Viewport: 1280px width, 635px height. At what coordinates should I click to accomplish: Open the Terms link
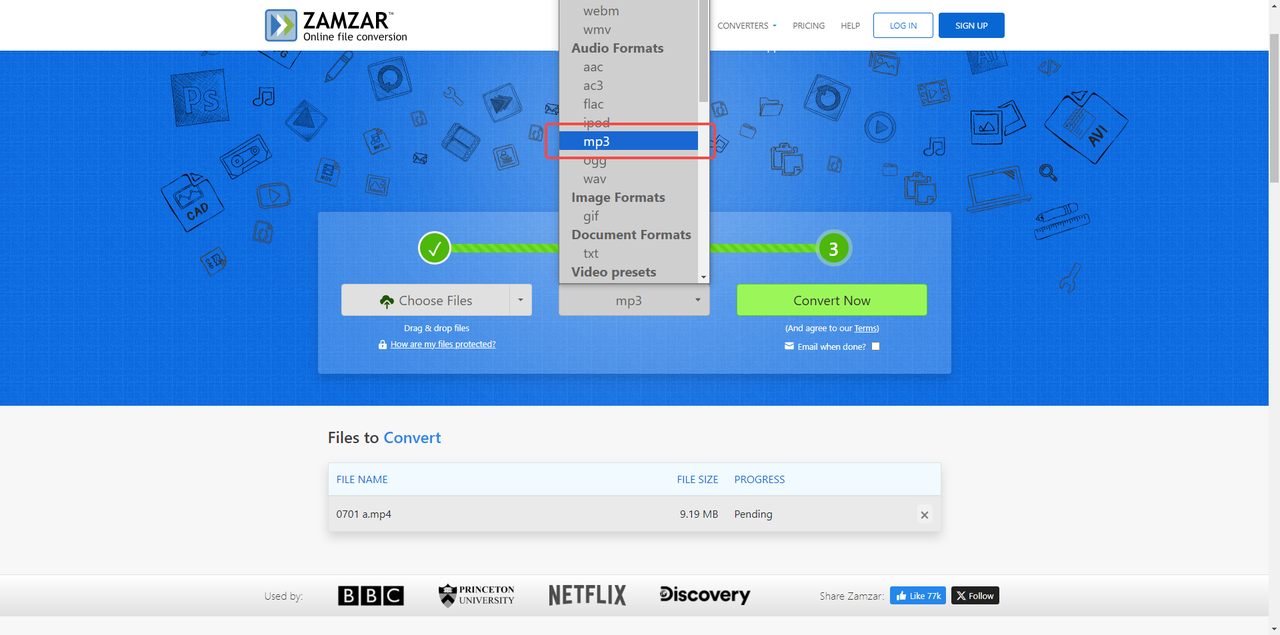865,328
